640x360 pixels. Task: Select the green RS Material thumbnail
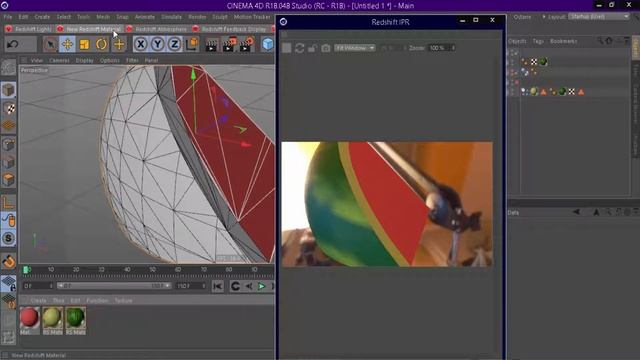pos(76,318)
